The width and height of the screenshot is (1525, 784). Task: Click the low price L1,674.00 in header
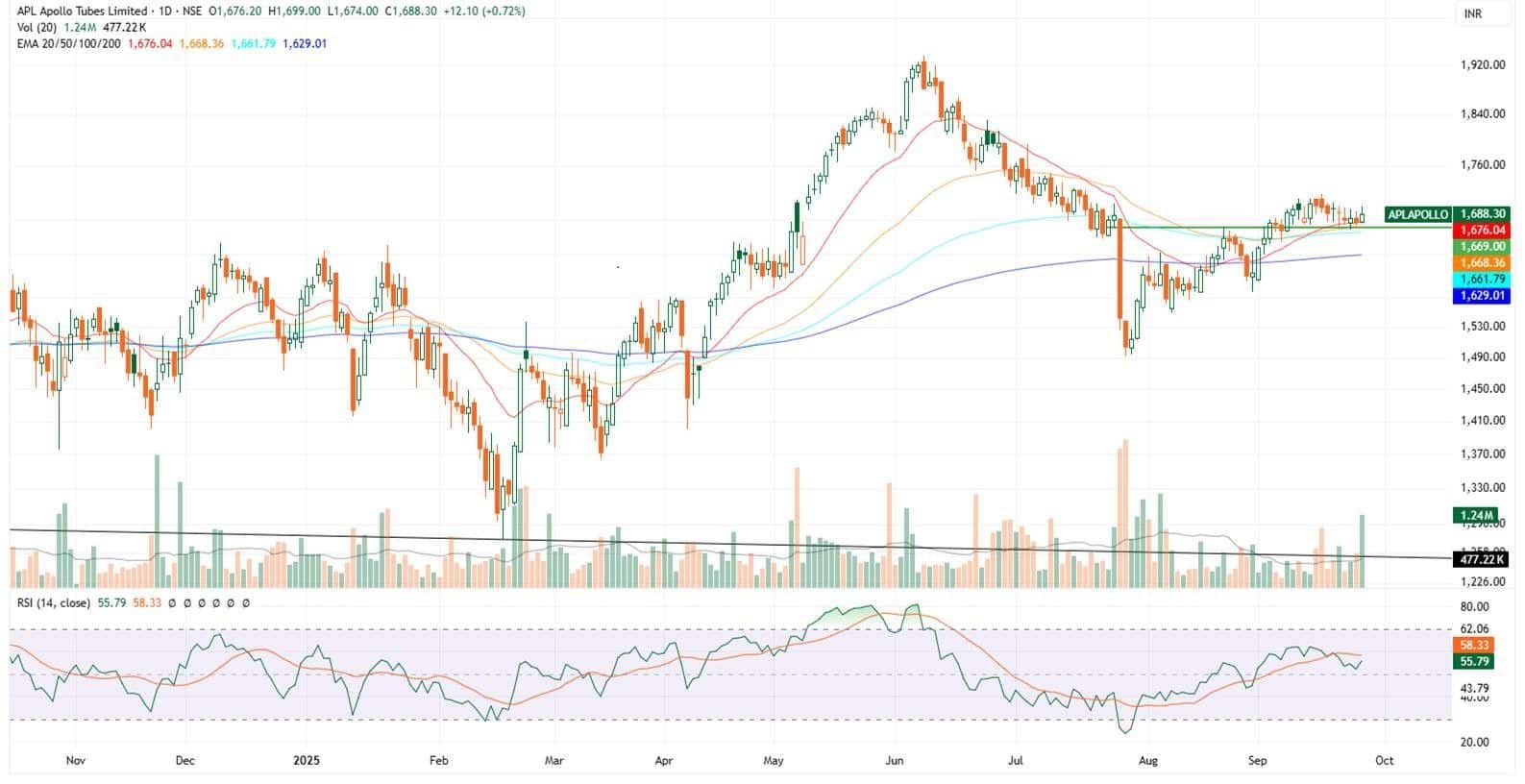pyautogui.click(x=353, y=12)
